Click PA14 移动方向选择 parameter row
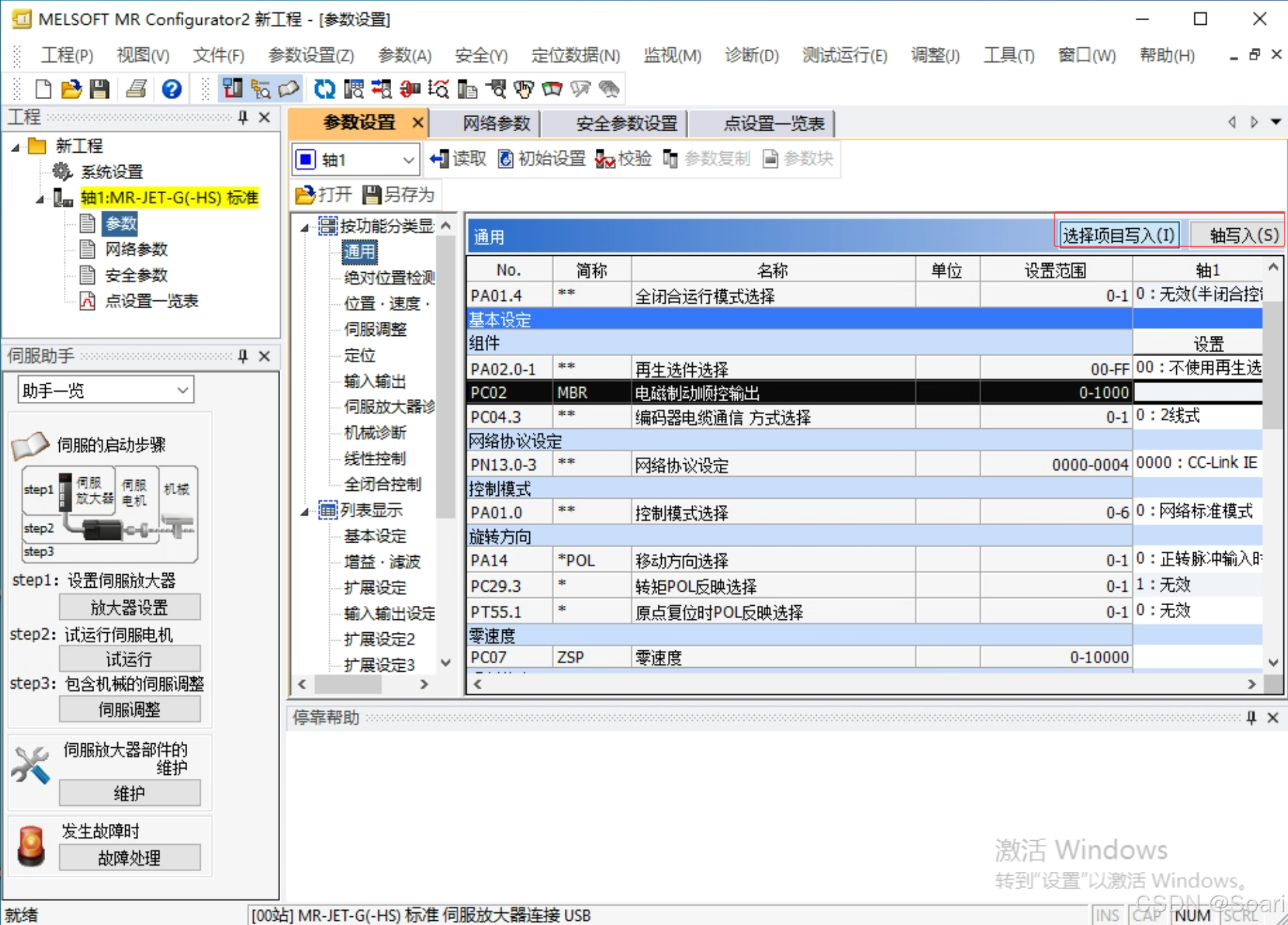 [865, 560]
